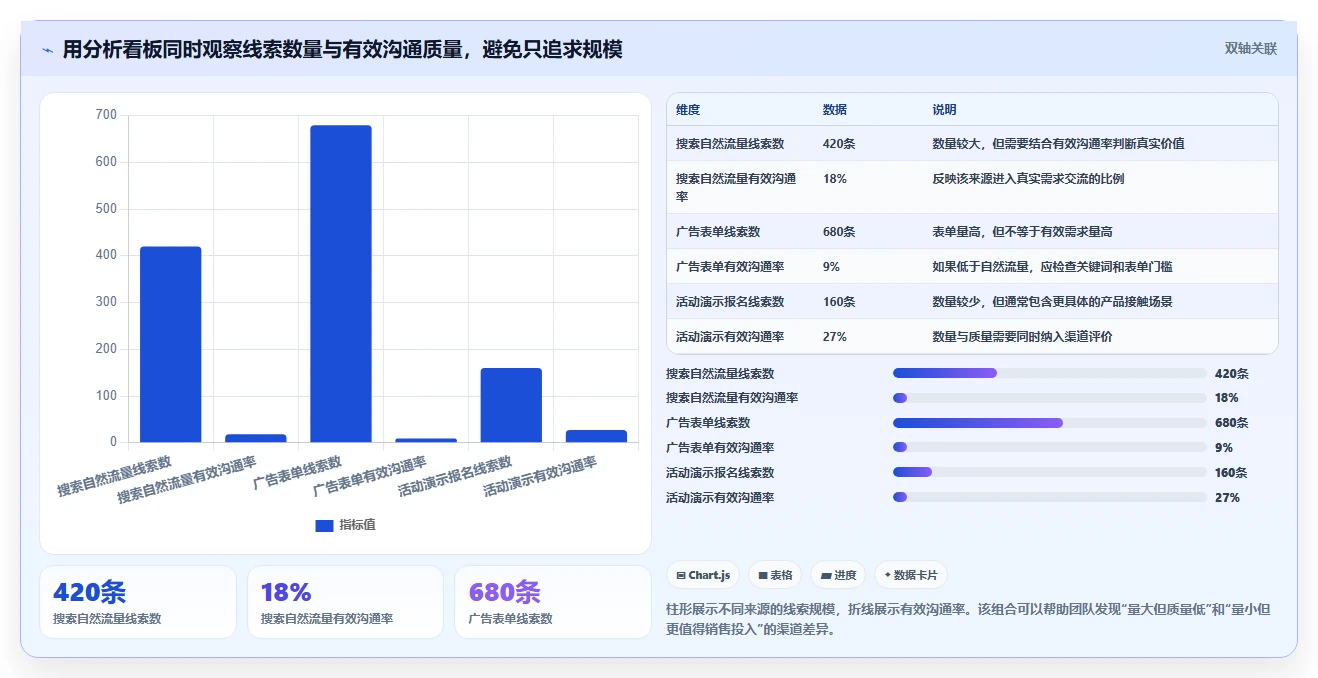Viewport: 1318px width, 678px height.
Task: Click the 维度 table column header
Action: (688, 110)
